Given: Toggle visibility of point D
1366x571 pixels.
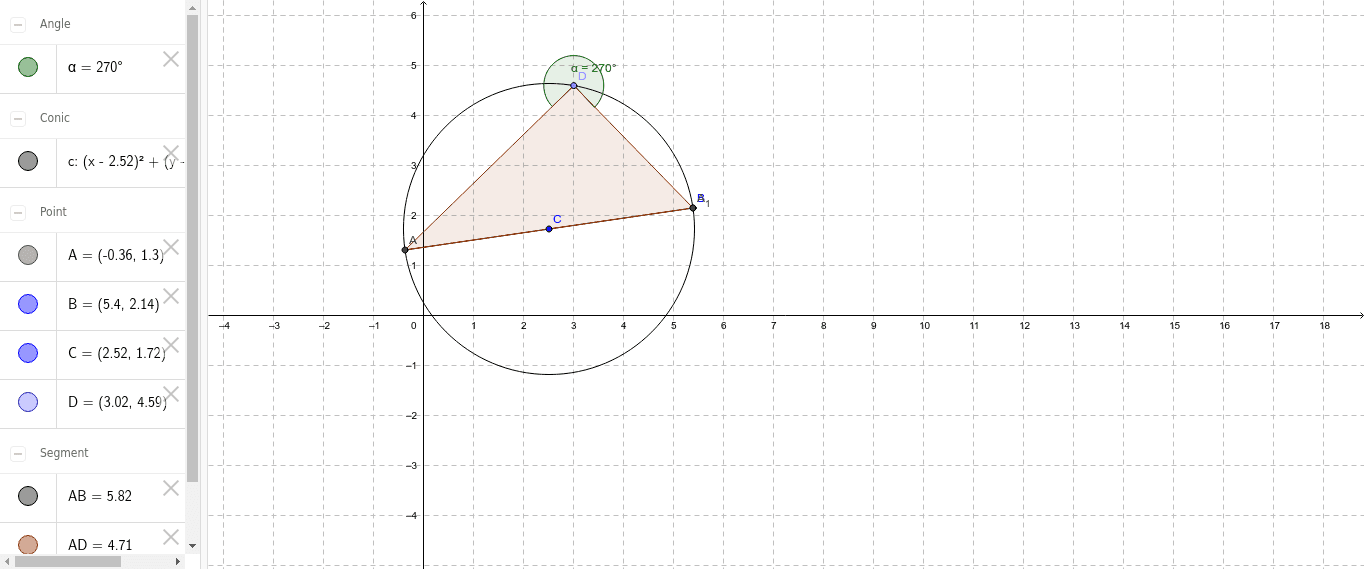Looking at the screenshot, I should 28,401.
